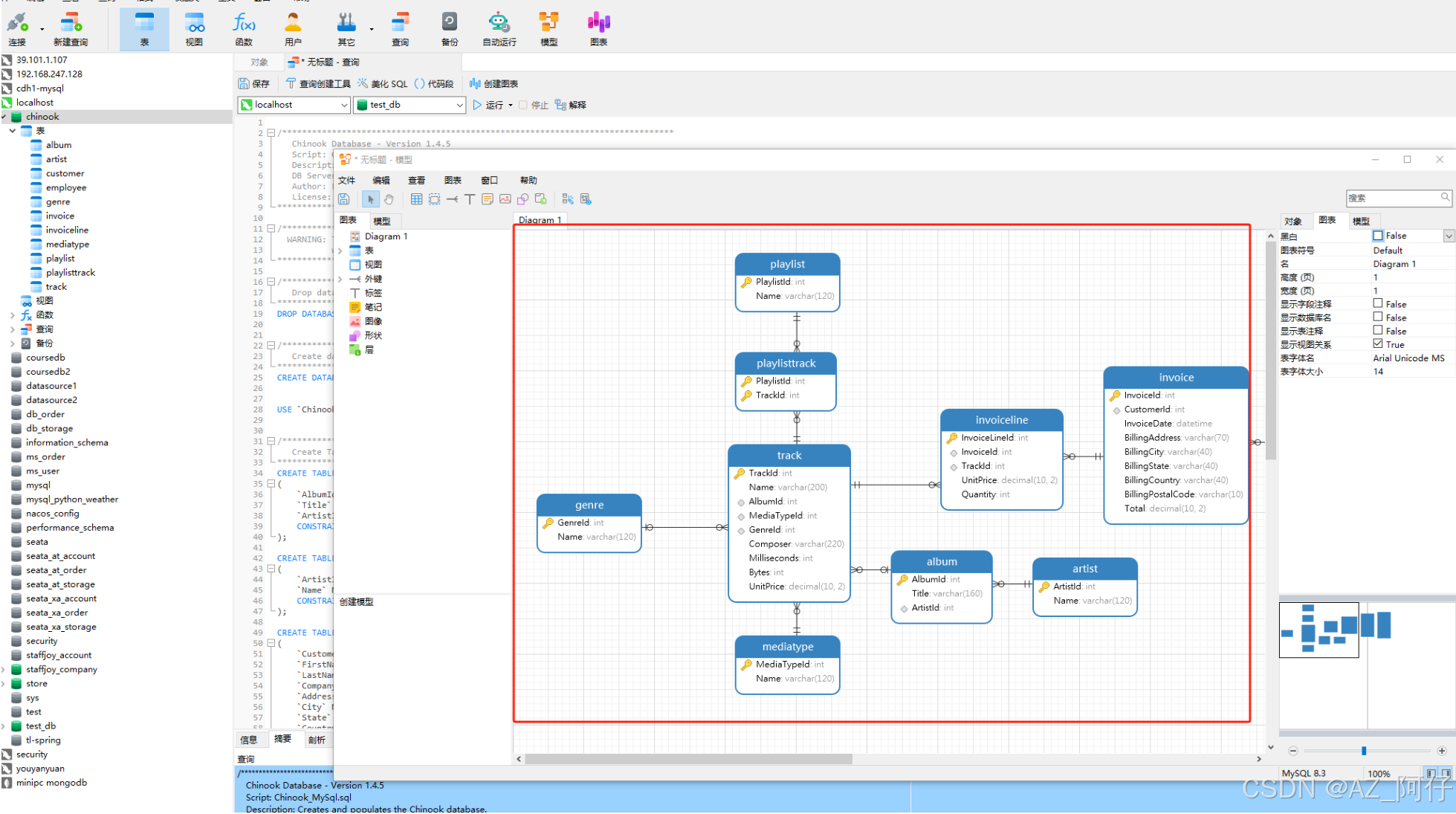Switch to the 模型 properties tab
The height and width of the screenshot is (814, 1456).
click(1361, 221)
